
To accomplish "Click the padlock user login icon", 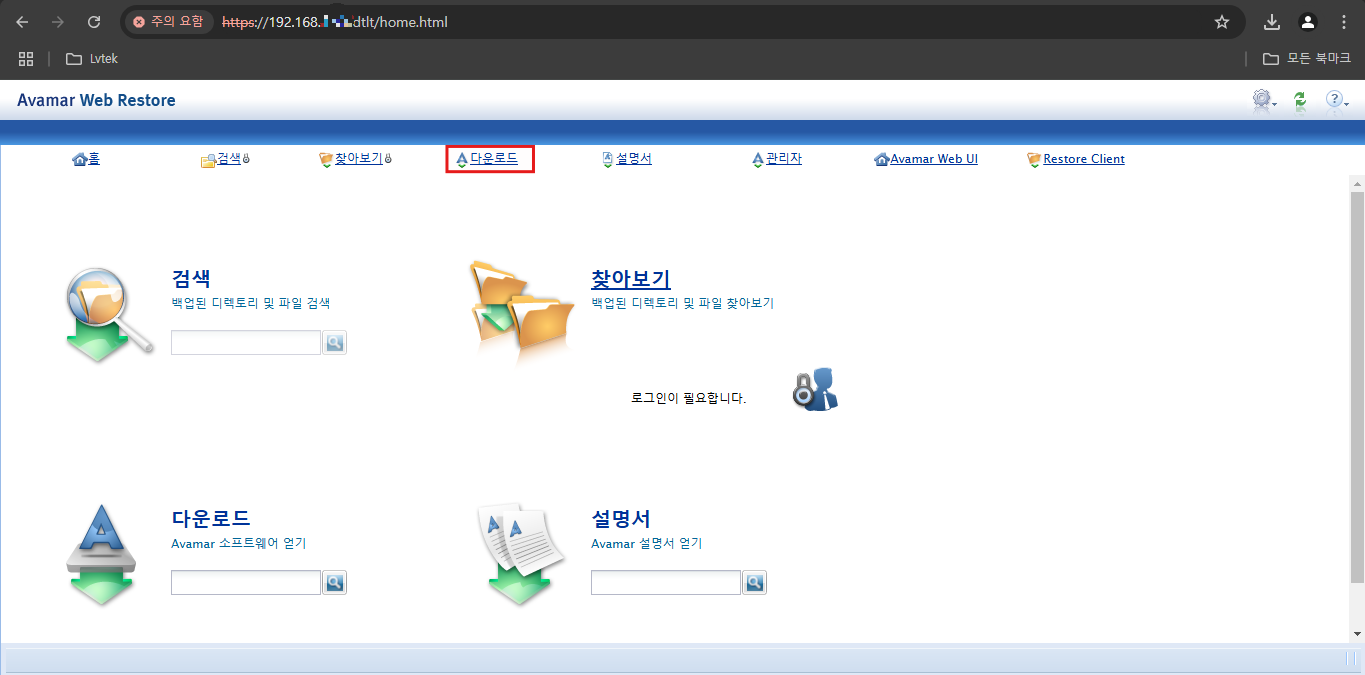I will [x=815, y=389].
